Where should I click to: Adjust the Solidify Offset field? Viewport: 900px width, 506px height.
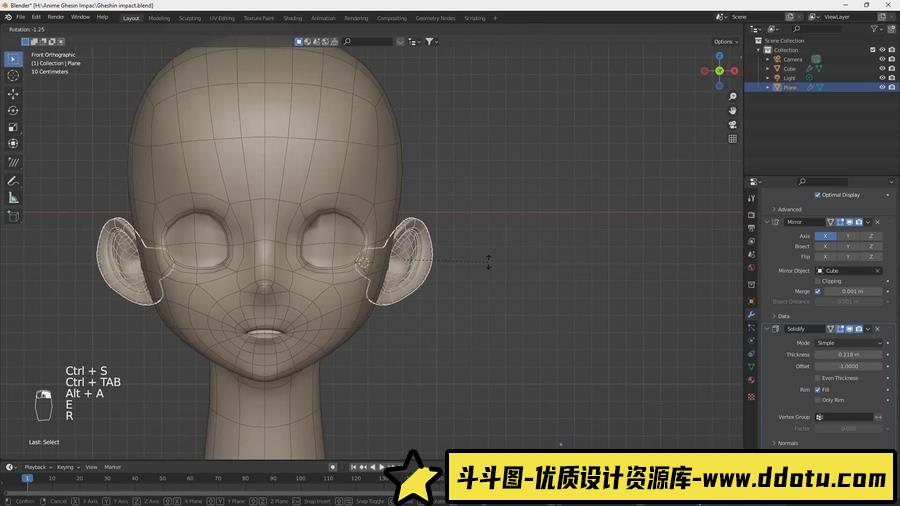click(848, 366)
